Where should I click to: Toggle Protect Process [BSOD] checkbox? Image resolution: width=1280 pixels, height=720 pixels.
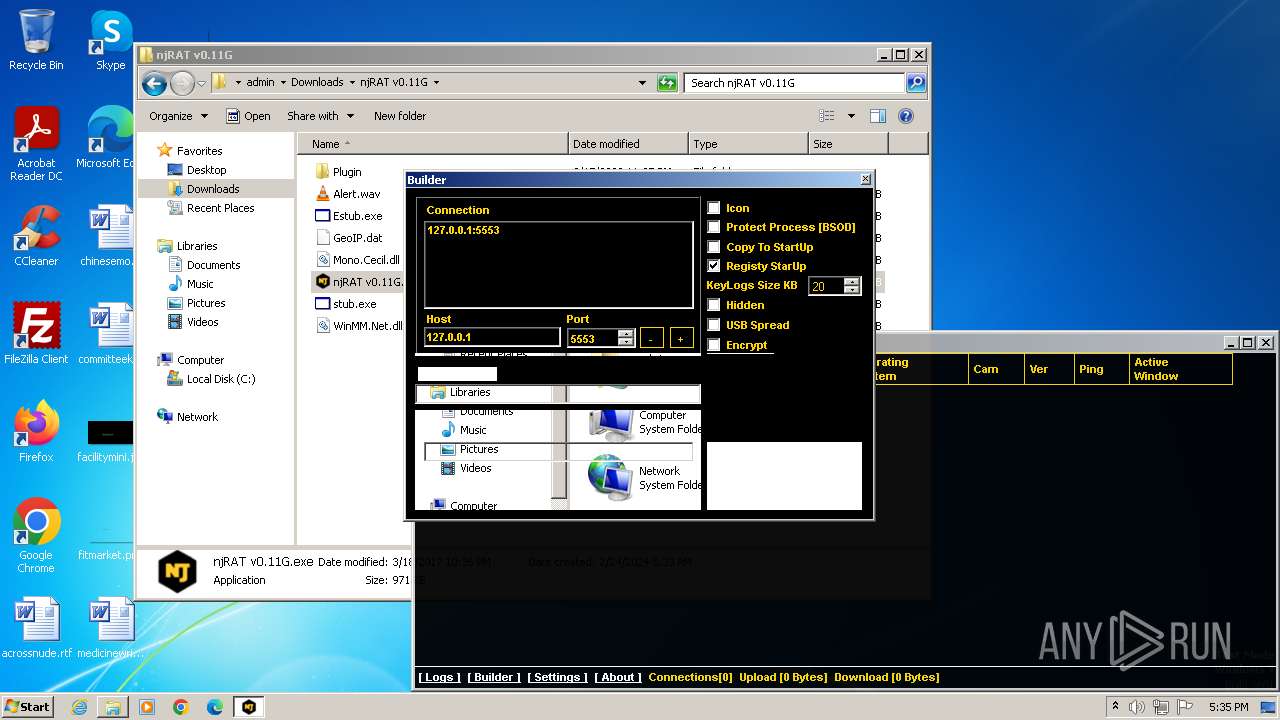click(714, 227)
